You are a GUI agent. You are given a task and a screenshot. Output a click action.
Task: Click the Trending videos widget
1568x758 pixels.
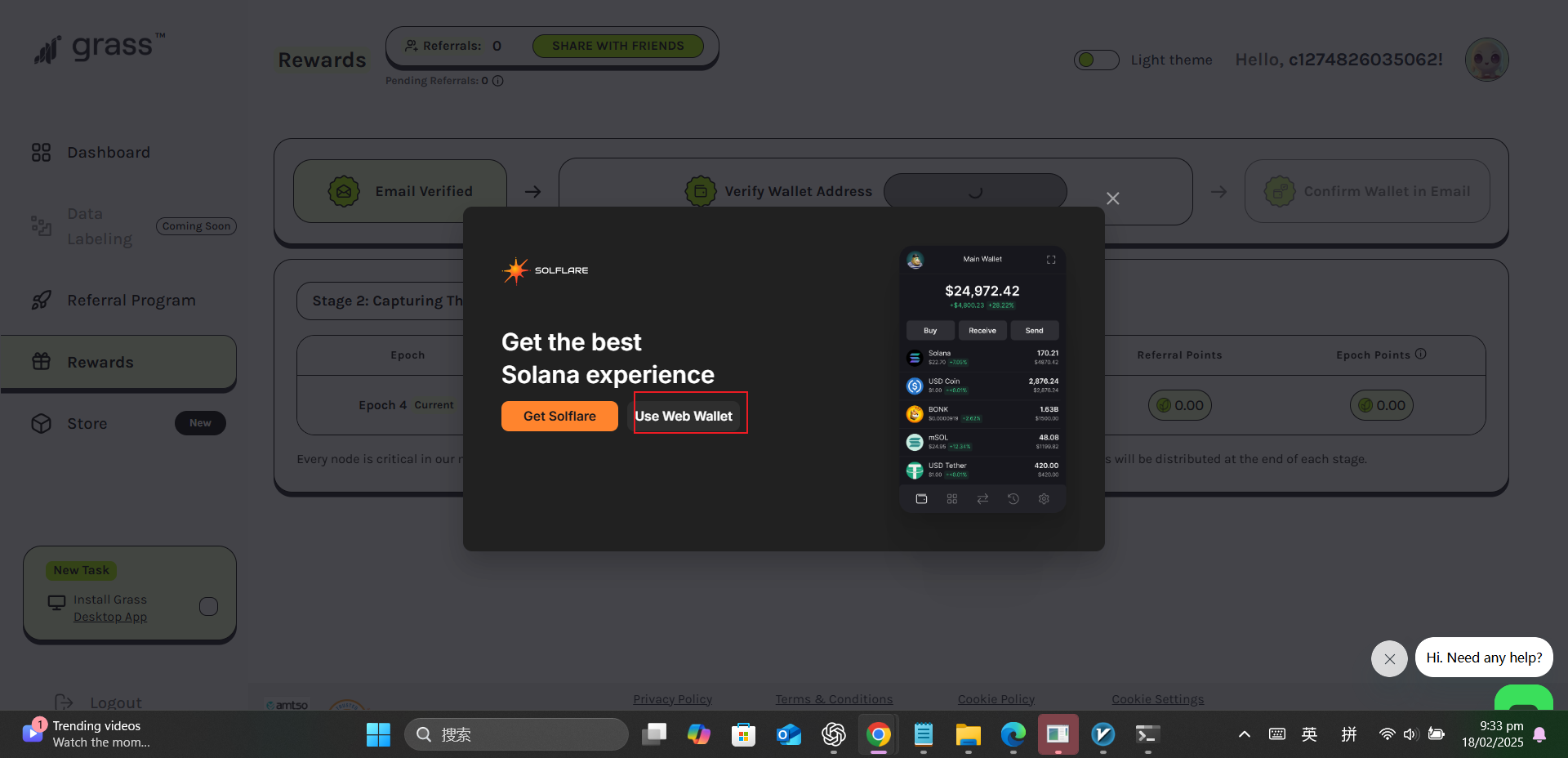point(87,734)
